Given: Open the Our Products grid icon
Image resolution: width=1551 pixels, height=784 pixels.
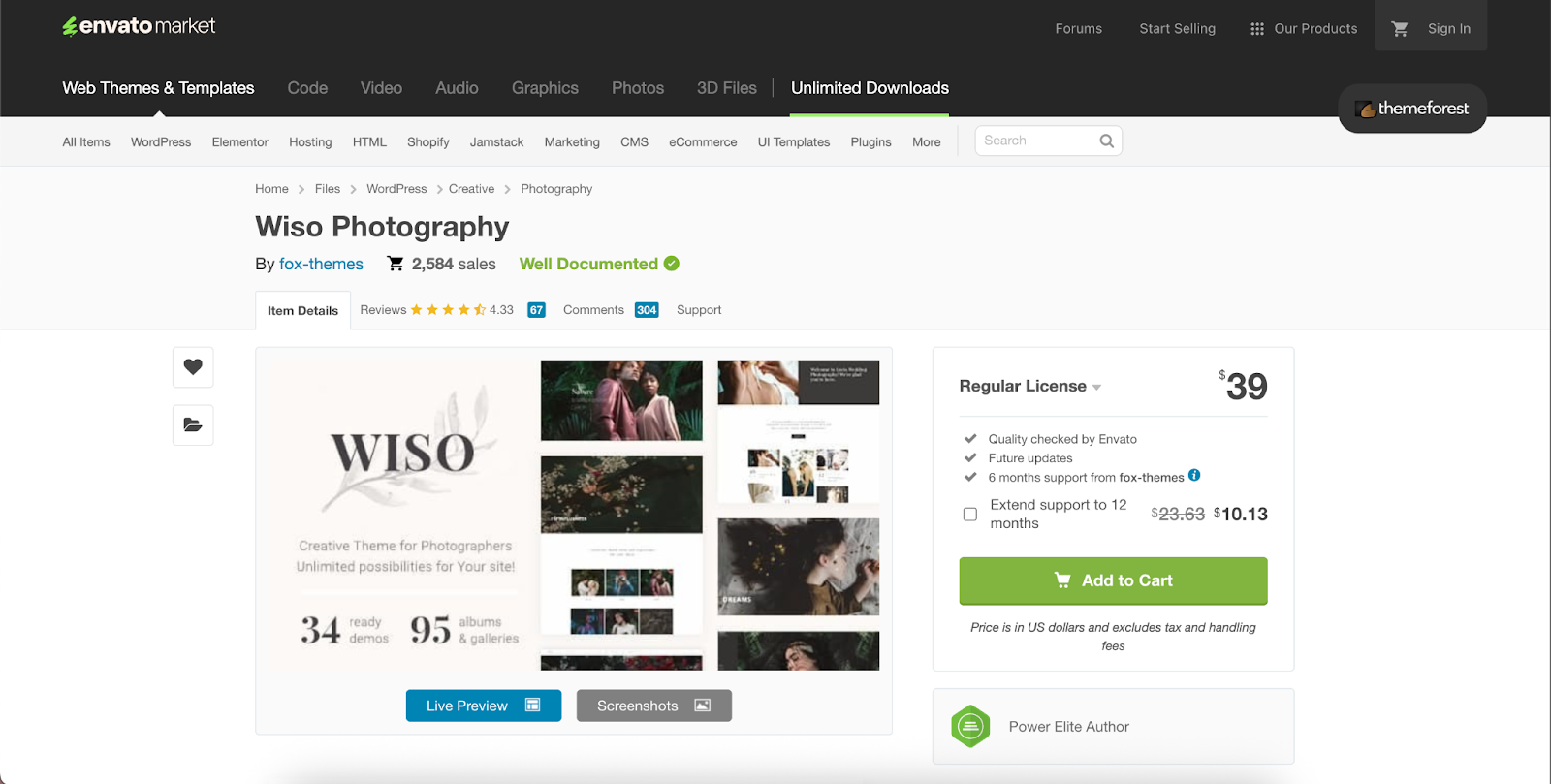Looking at the screenshot, I should pos(1257,29).
